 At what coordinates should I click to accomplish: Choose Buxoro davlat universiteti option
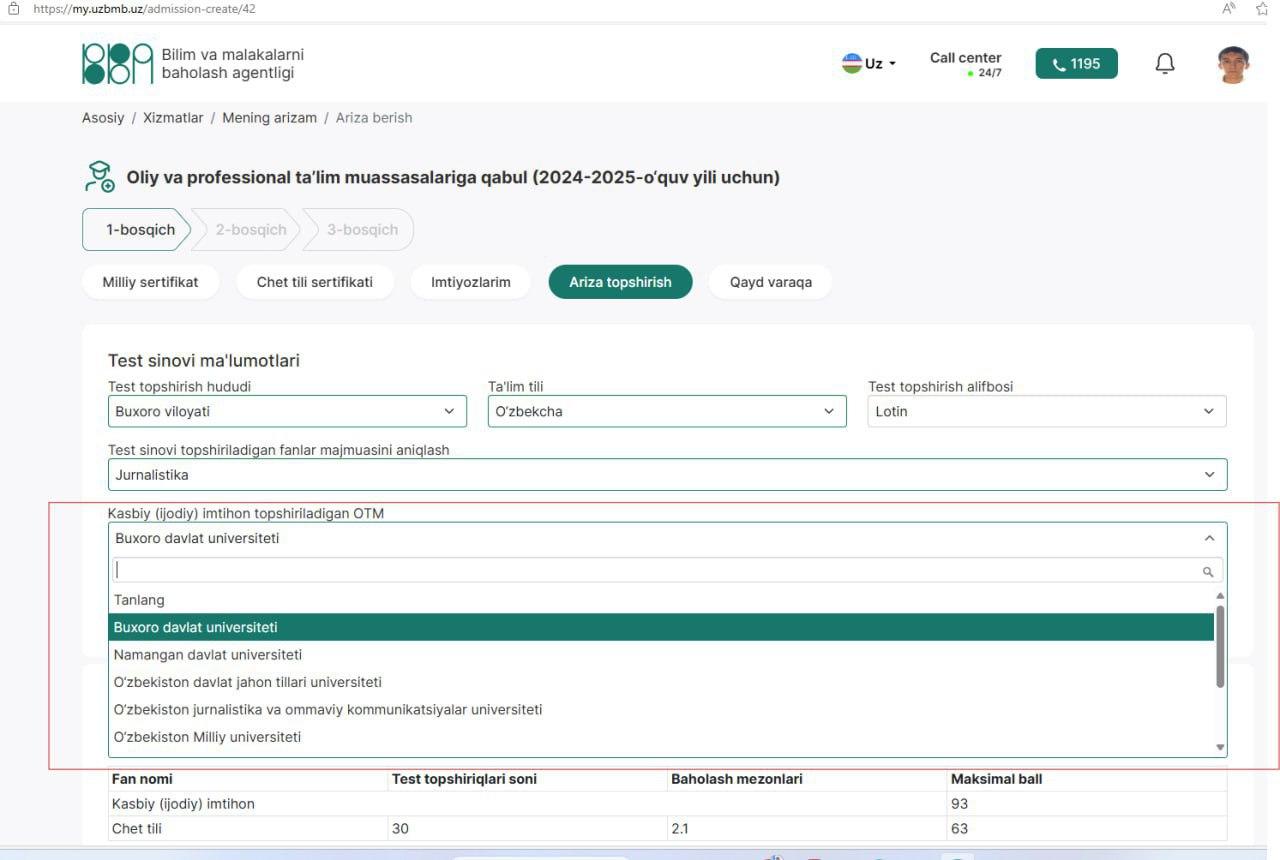(661, 627)
